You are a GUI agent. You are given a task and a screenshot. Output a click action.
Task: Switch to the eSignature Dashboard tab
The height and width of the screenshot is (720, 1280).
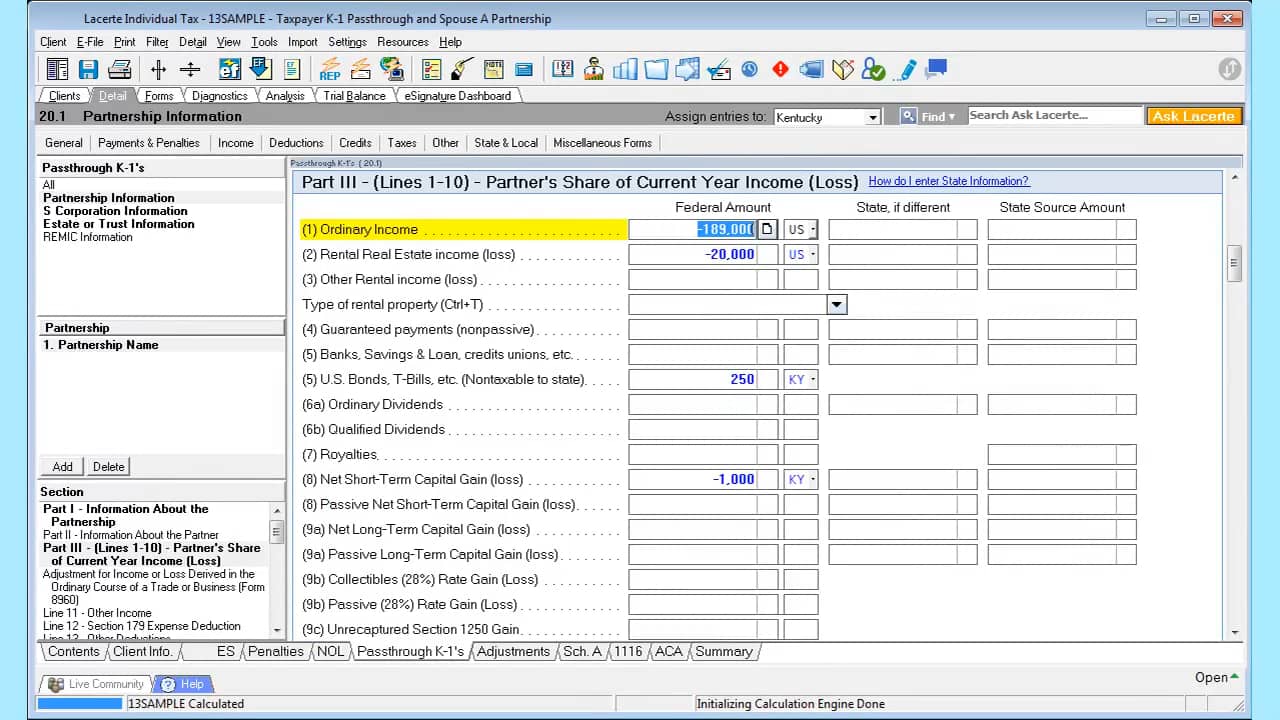click(x=457, y=96)
